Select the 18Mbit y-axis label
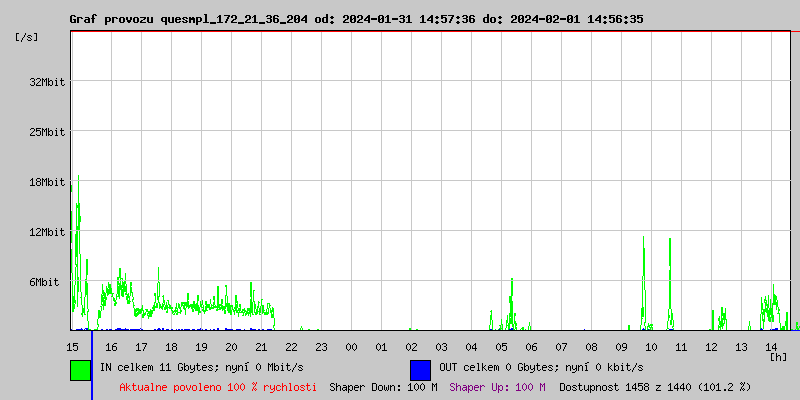The image size is (800, 400). tap(48, 182)
